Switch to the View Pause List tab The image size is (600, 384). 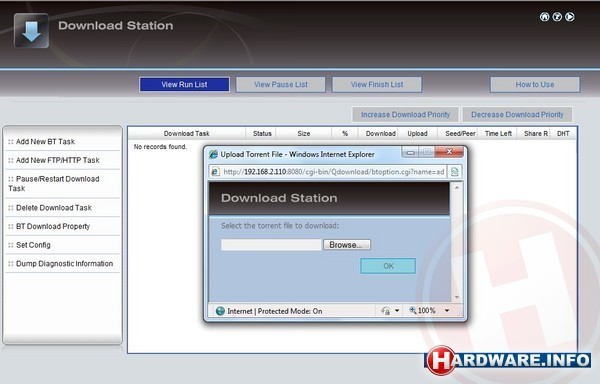pyautogui.click(x=280, y=85)
